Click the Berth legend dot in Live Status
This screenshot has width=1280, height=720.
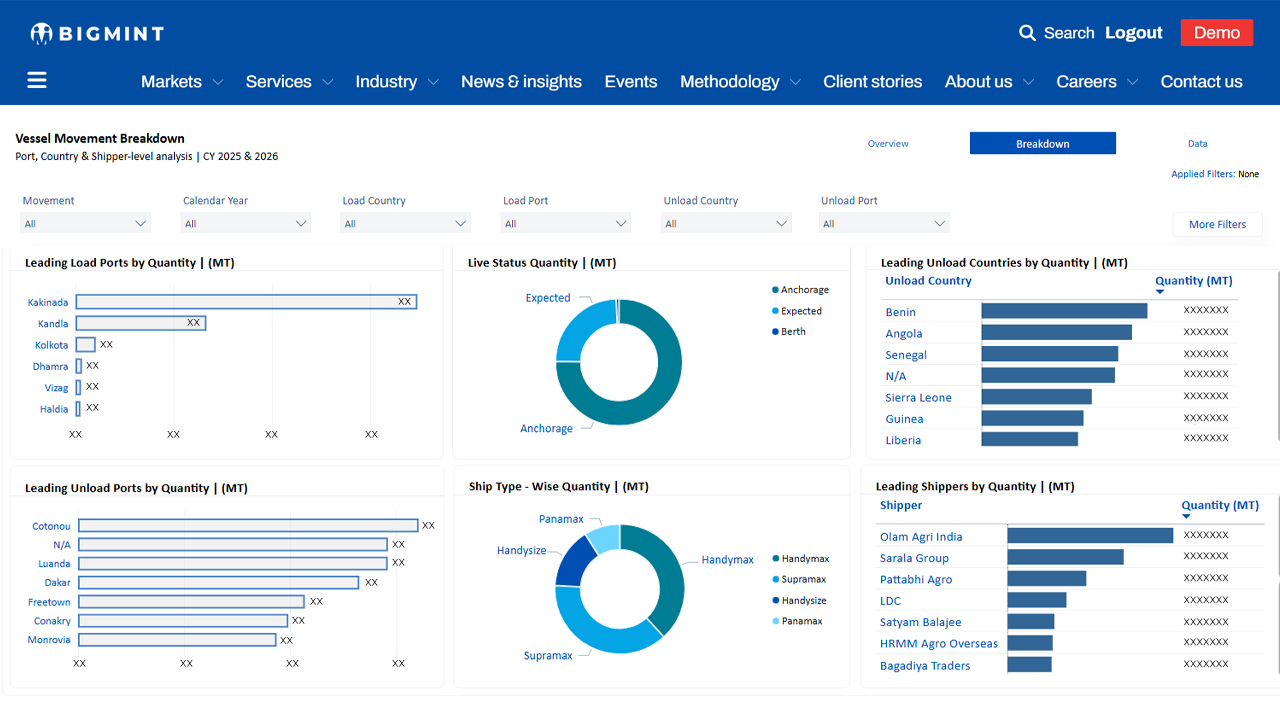(775, 332)
